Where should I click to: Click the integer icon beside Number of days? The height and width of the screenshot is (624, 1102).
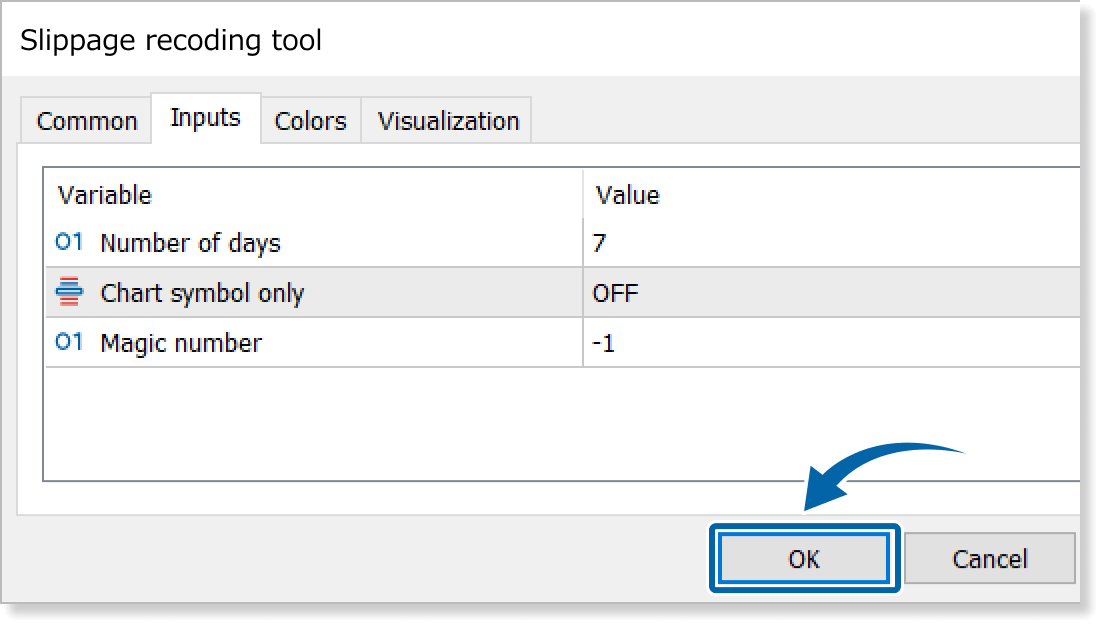69,242
